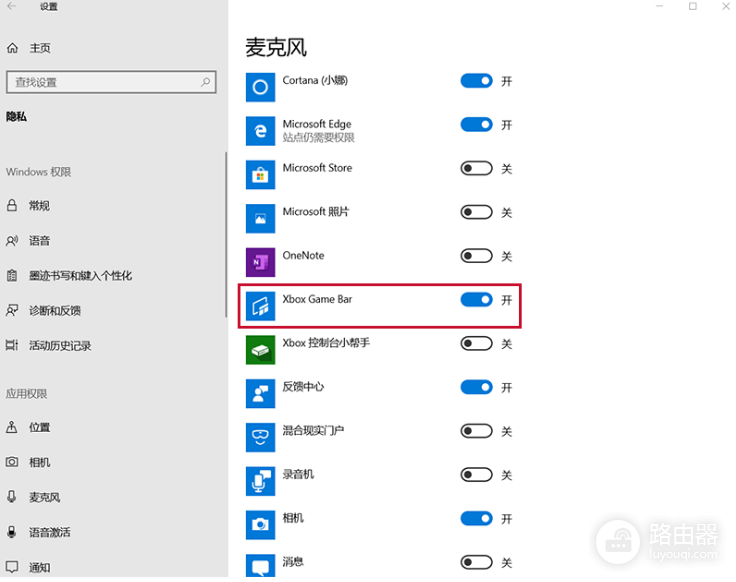The image size is (736, 582).
Task: Turn on OneNote microphone toggle
Action: pos(476,256)
